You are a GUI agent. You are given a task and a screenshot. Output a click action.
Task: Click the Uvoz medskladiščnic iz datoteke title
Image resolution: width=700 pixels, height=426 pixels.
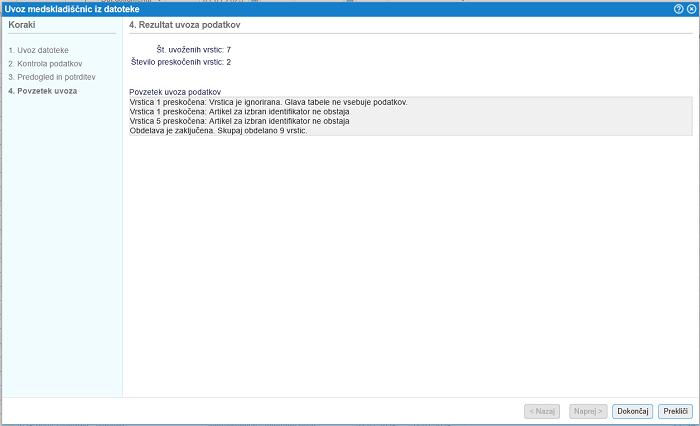coord(72,8)
